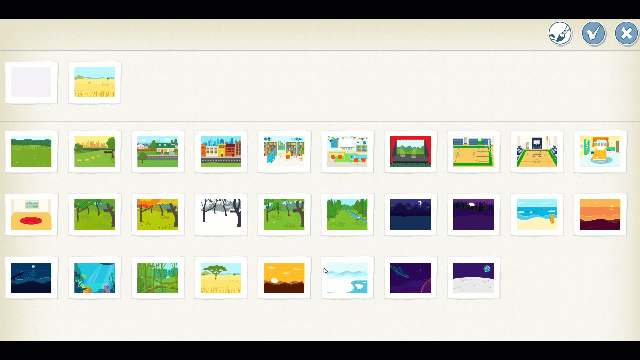The height and width of the screenshot is (360, 640).
Task: Choose the theater stage with red curtains
Action: (x=411, y=151)
